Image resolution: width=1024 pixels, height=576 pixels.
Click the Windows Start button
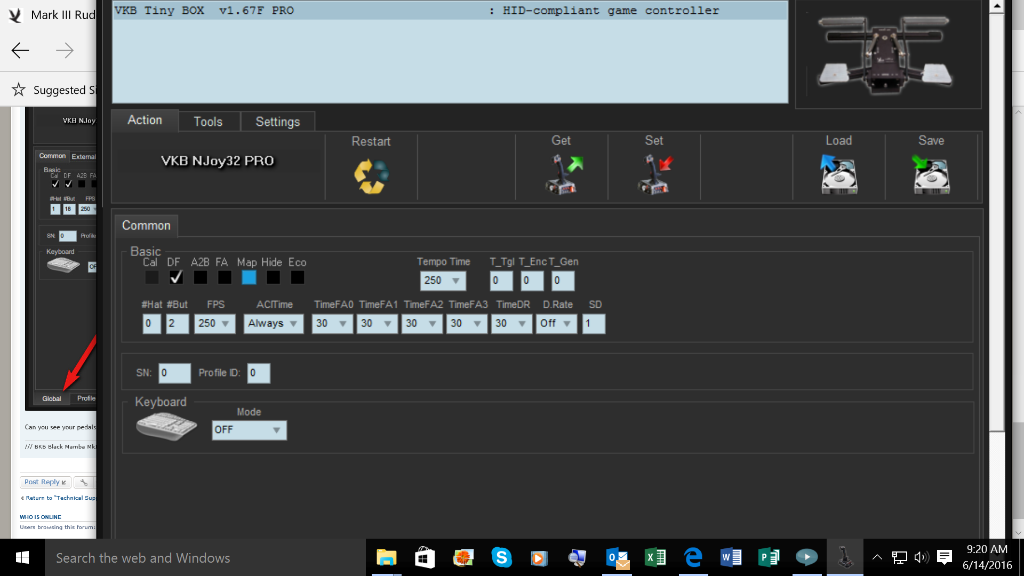pos(22,558)
